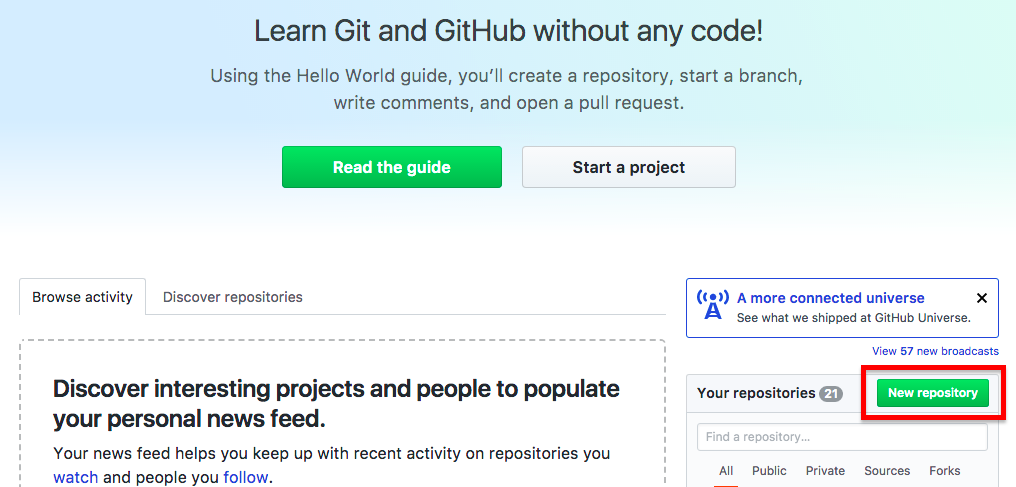1016x487 pixels.
Task: Click the Discover interesting projects heading
Action: pos(336,404)
